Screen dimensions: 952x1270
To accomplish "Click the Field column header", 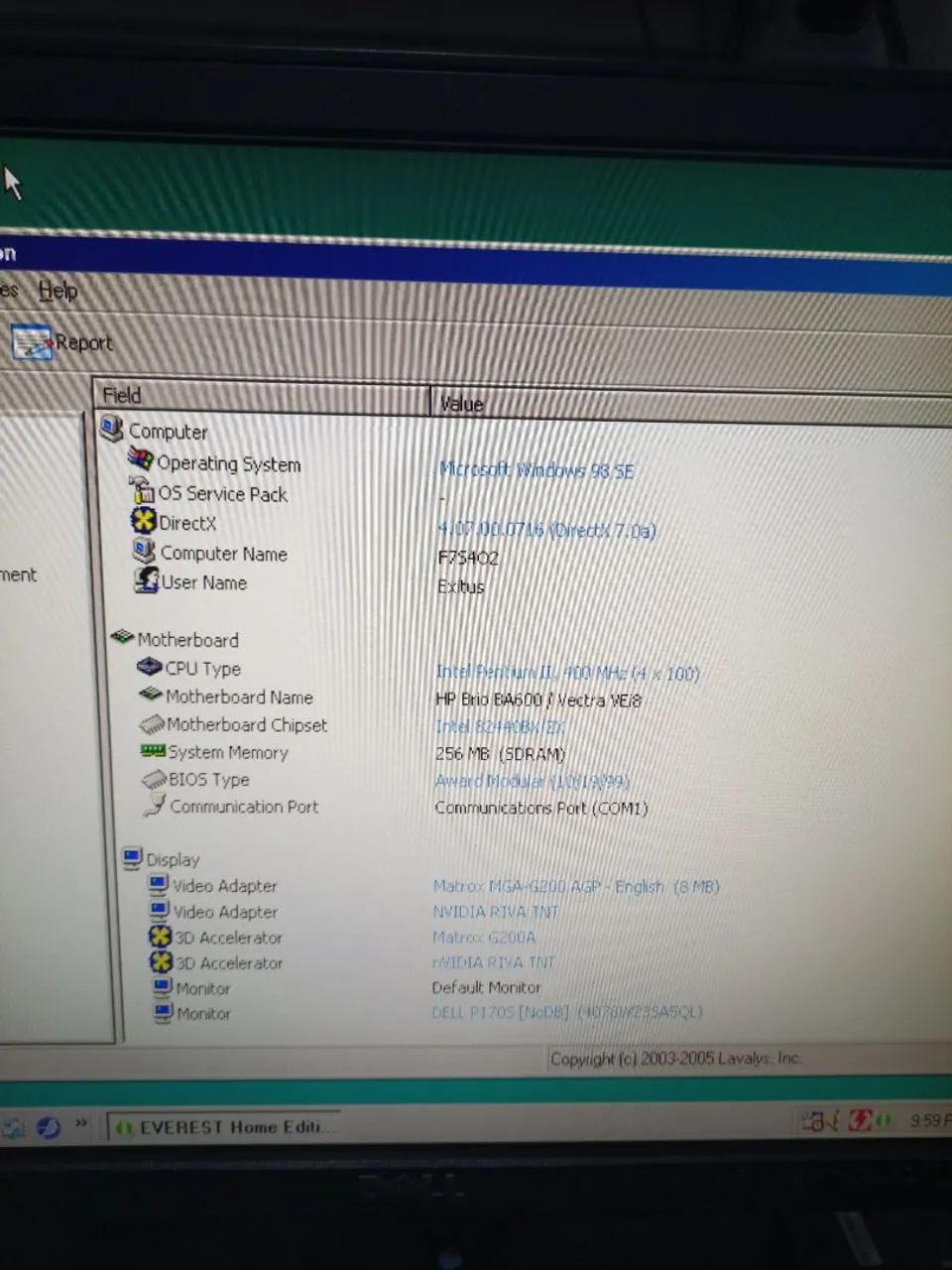I will 262,395.
